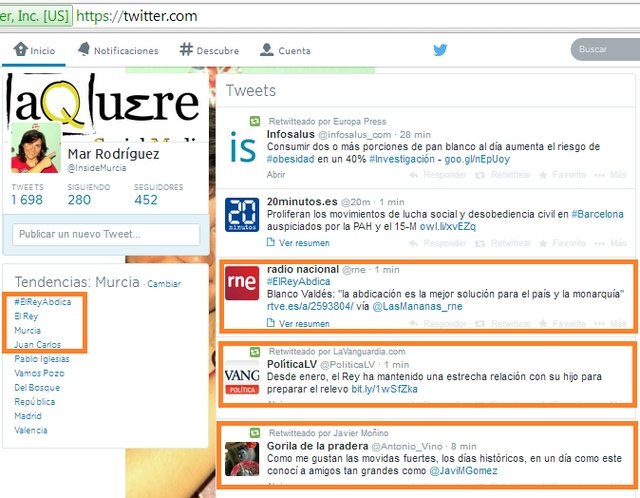Image resolution: width=640 pixels, height=498 pixels.
Task: Open the @LasMananas_rne mention
Action: coord(417,307)
